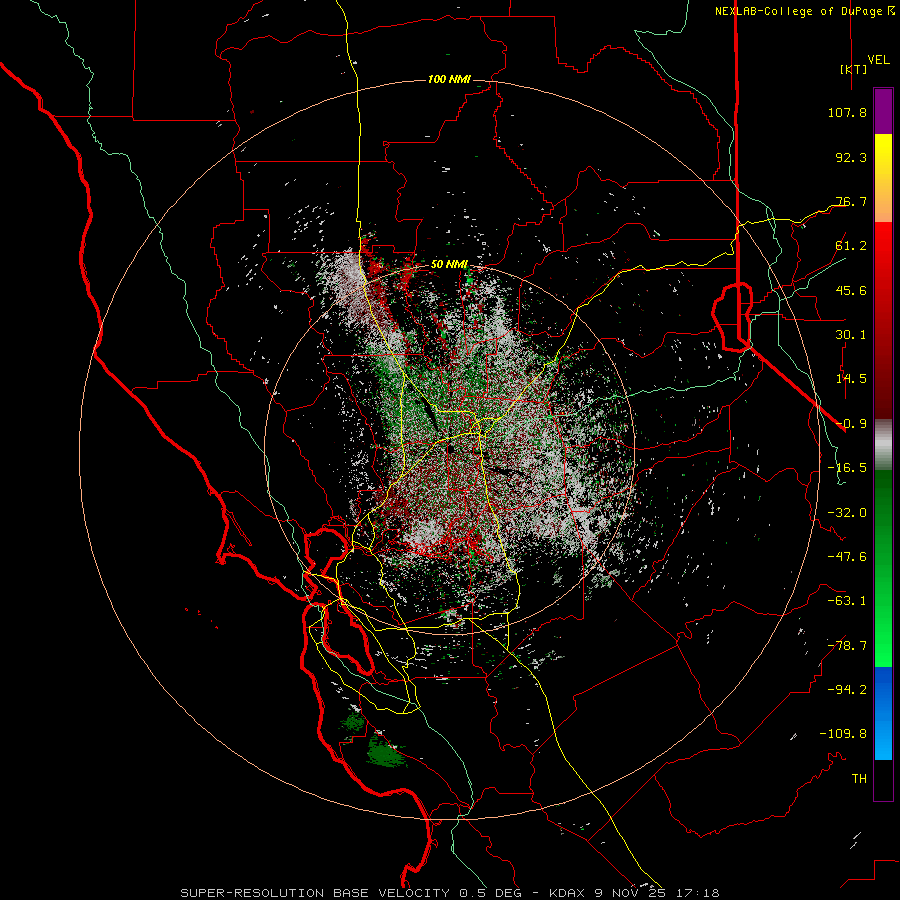The image size is (900, 900).
Task: Click the Super-Resolution Base Velocity caption
Action: coord(450,893)
